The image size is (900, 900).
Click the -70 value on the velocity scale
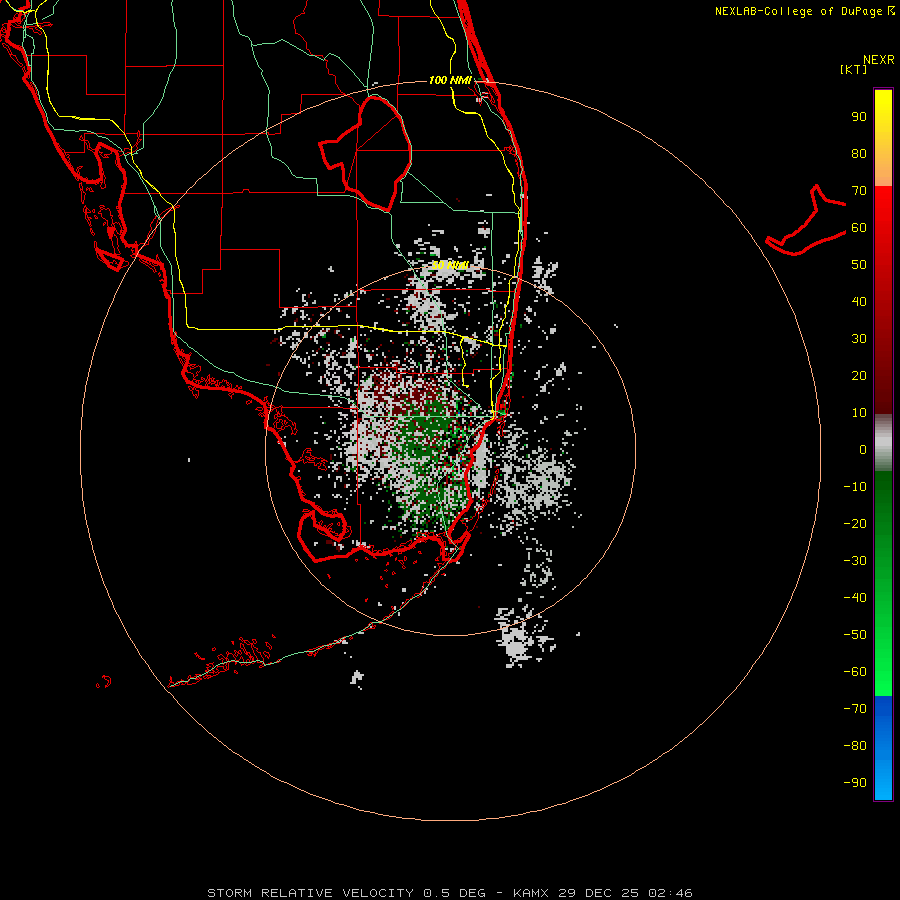coord(855,709)
